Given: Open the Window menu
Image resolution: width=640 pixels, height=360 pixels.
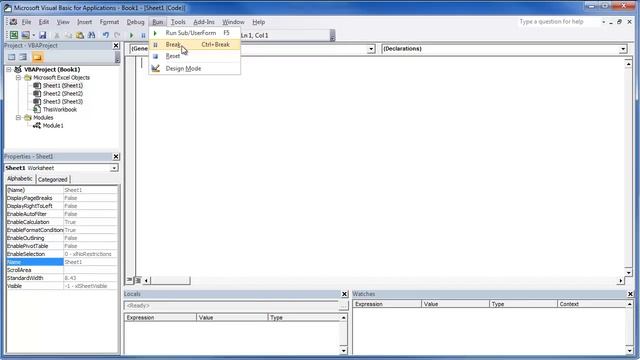Looking at the screenshot, I should point(233,22).
